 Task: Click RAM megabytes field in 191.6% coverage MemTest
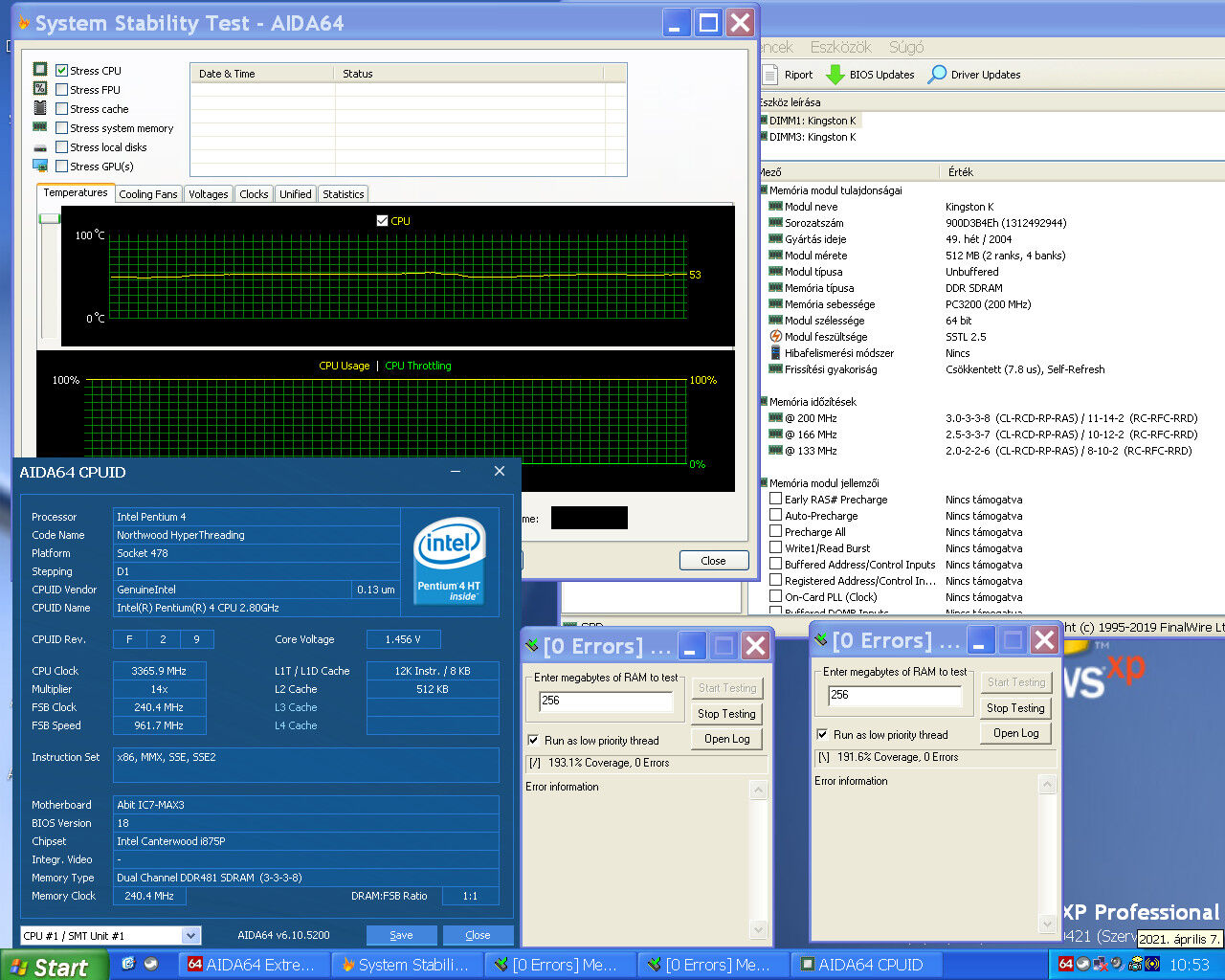coord(896,695)
